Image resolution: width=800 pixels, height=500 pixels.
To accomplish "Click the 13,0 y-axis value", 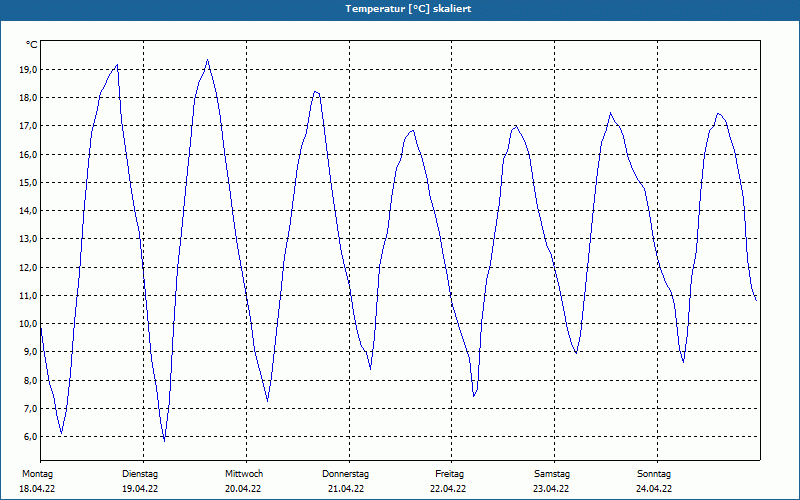I will [27, 239].
